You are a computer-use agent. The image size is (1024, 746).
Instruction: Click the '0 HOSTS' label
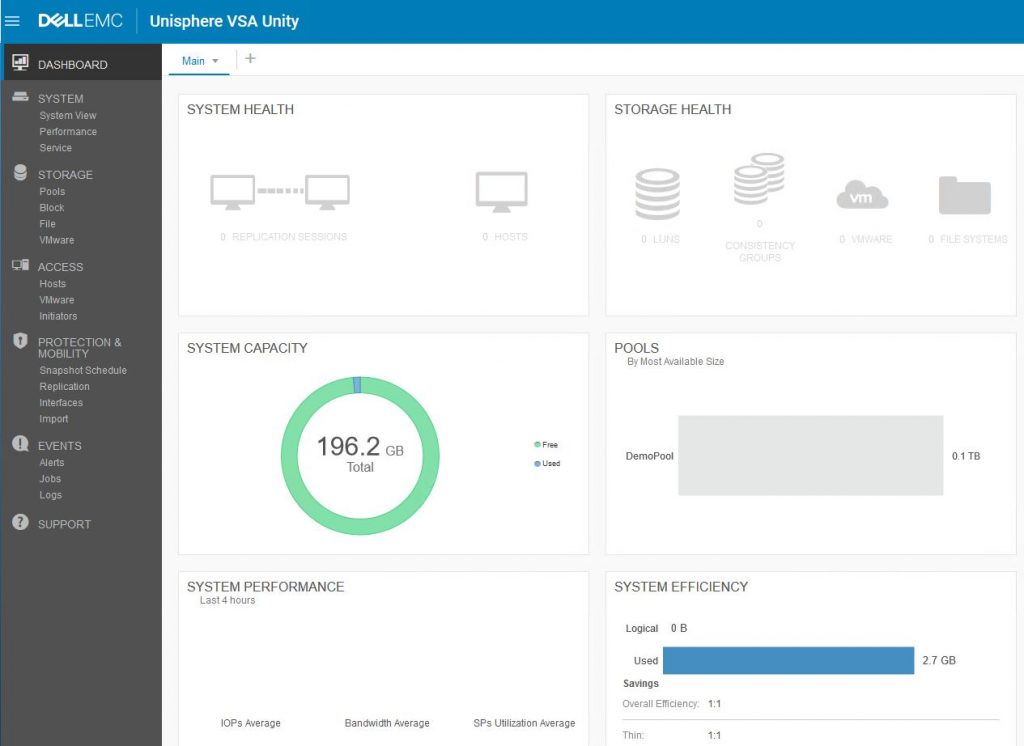tap(505, 236)
